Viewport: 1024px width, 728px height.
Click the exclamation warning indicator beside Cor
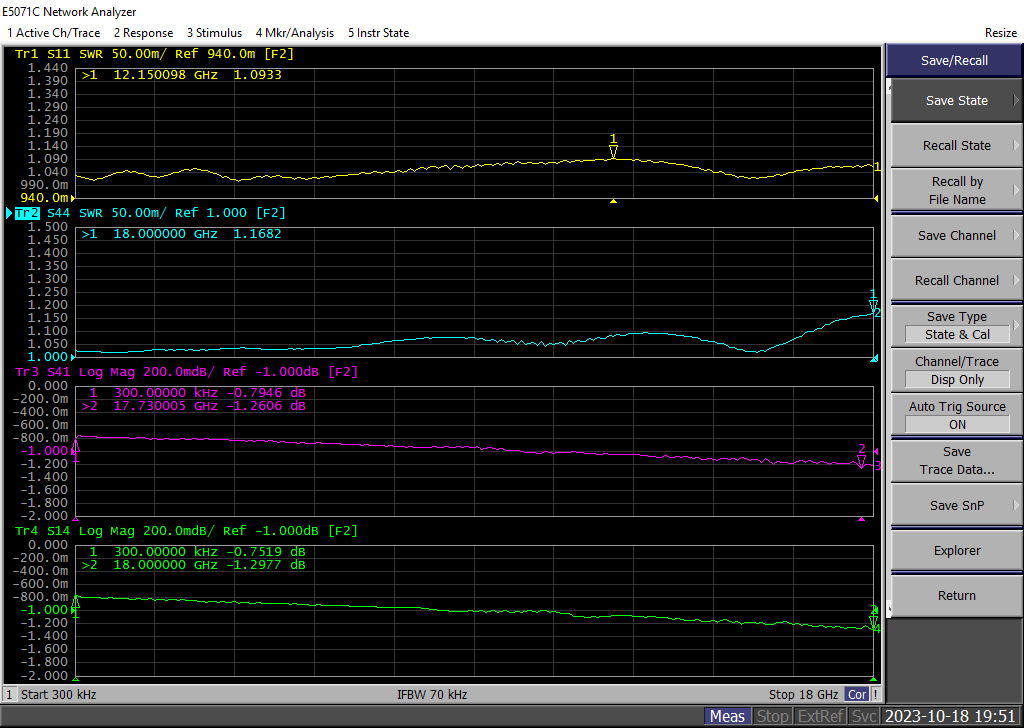tap(876, 694)
